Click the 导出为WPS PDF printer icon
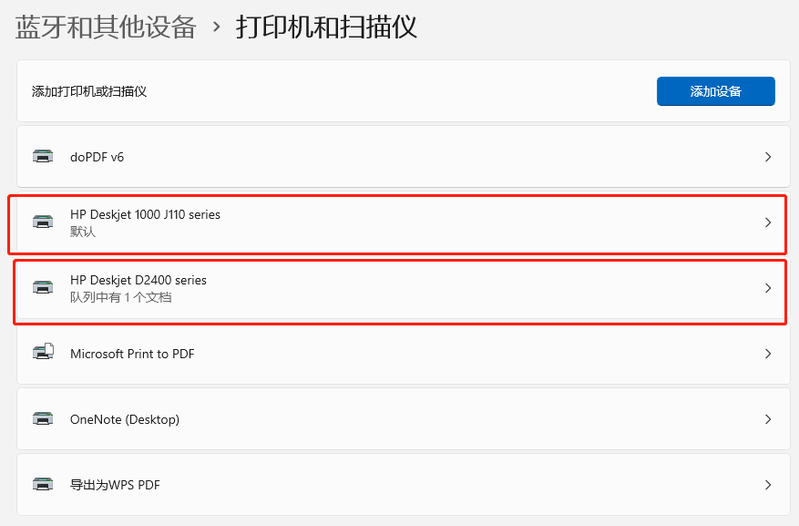 [43, 485]
